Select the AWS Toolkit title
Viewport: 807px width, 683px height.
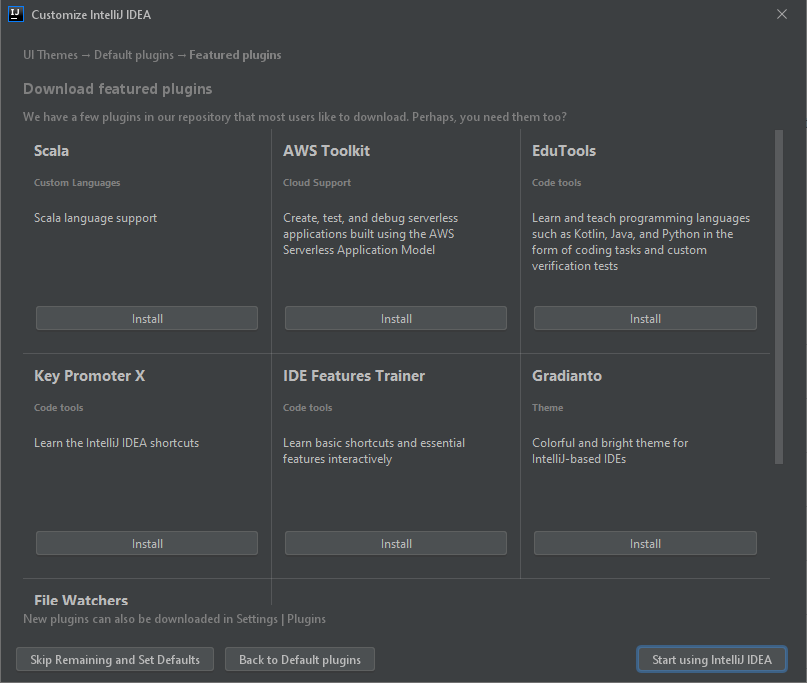coord(326,151)
